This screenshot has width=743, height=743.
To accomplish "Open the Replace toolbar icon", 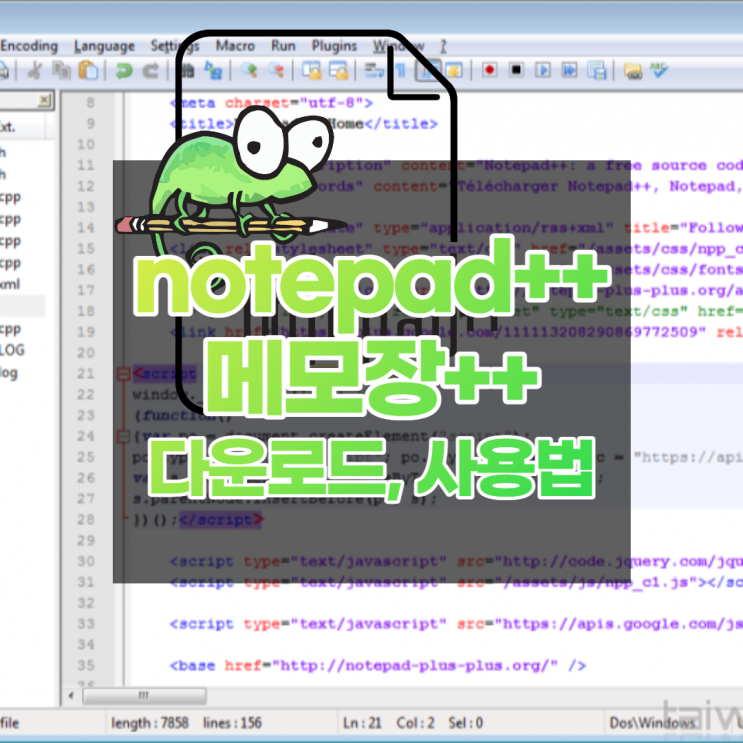I will coord(213,71).
